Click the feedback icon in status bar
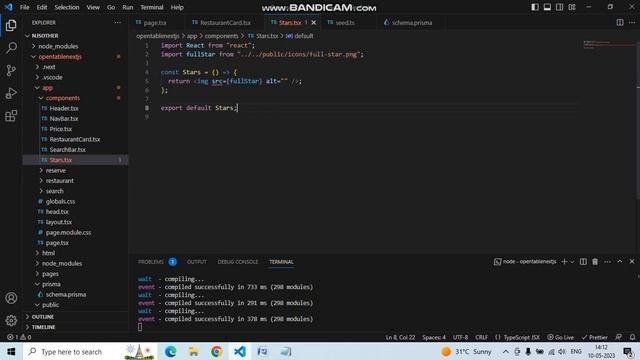This screenshot has height=360, width=640. click(x=619, y=337)
